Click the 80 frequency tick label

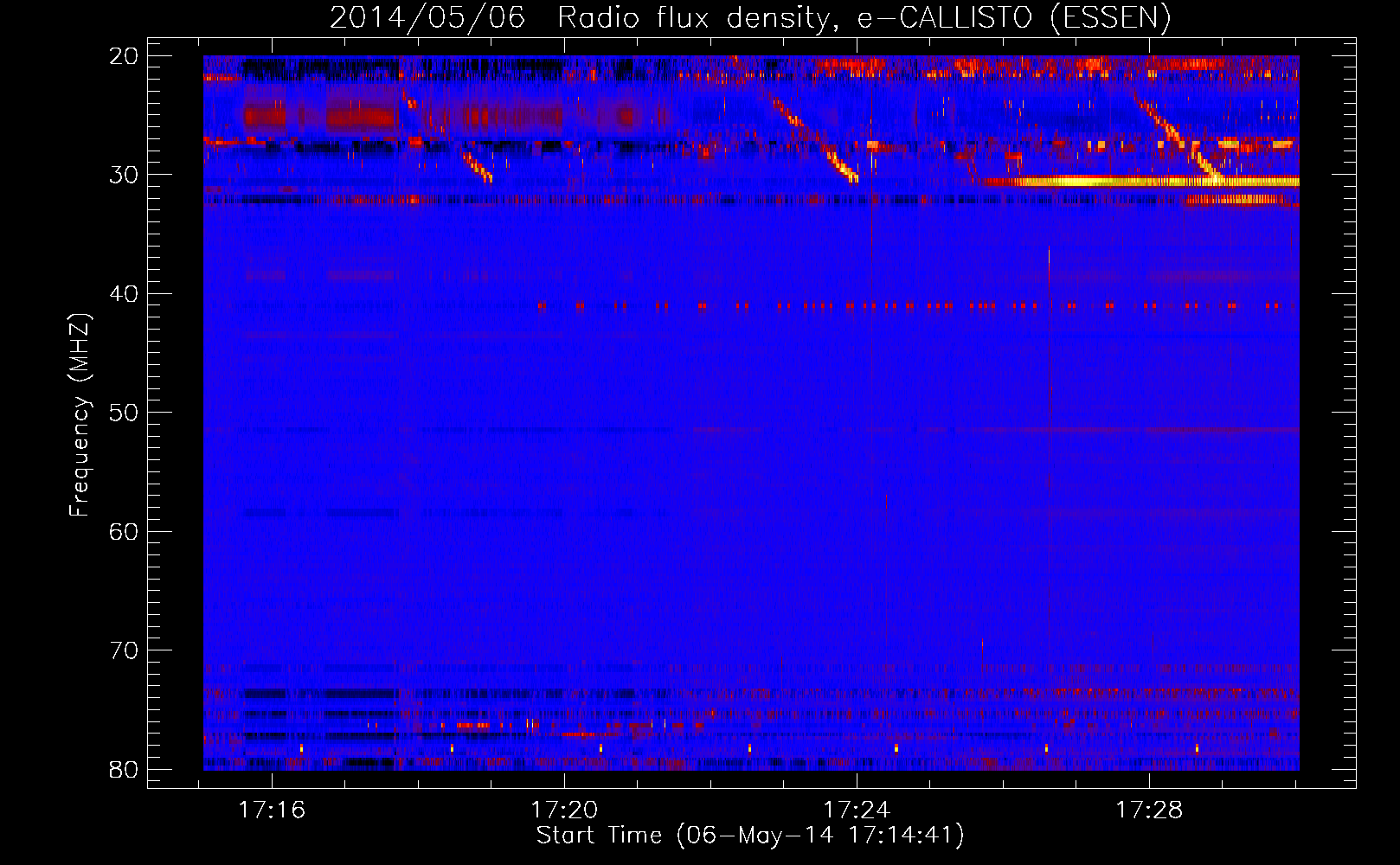coord(125,770)
